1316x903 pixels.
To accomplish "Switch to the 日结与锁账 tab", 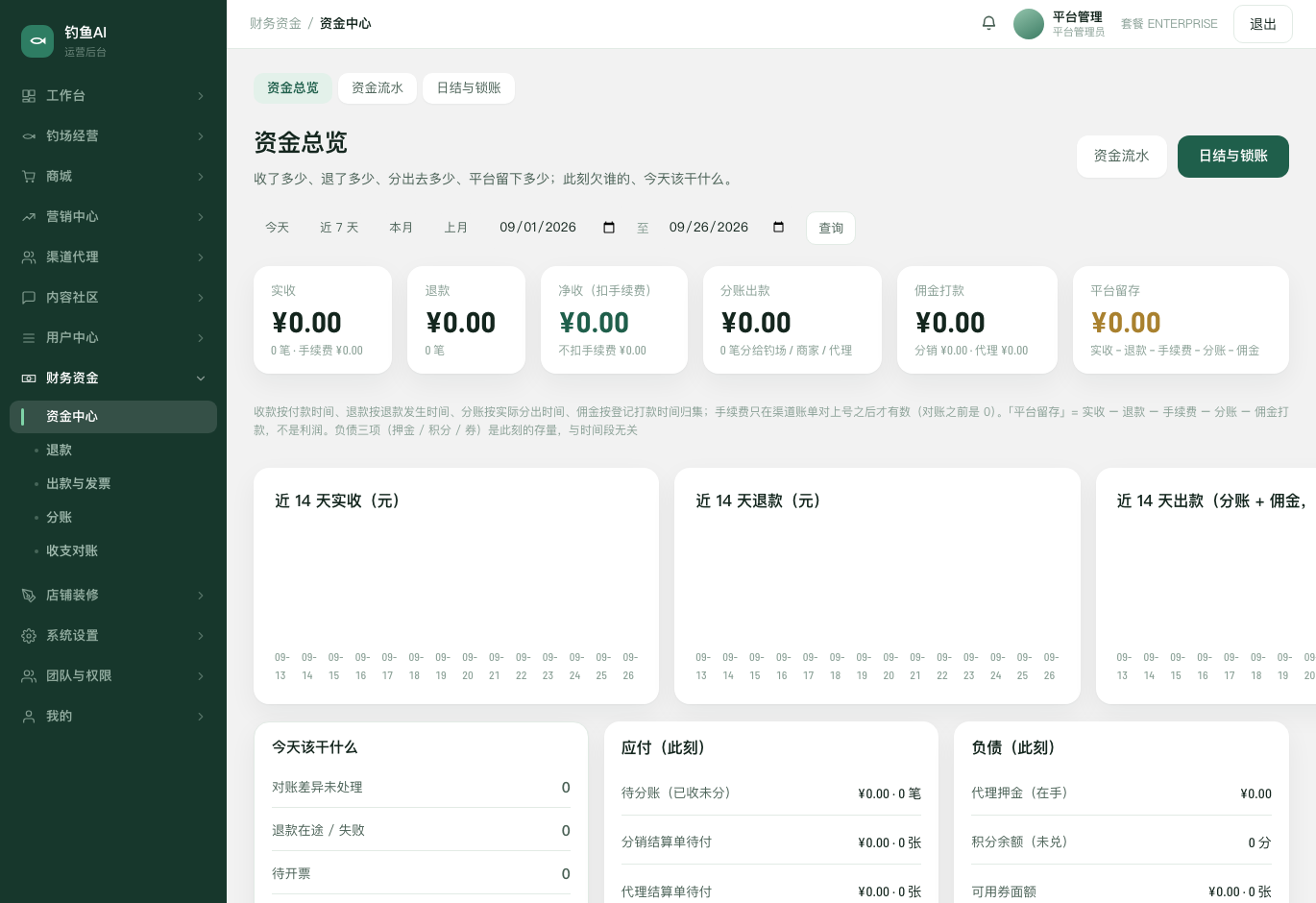I will point(469,88).
